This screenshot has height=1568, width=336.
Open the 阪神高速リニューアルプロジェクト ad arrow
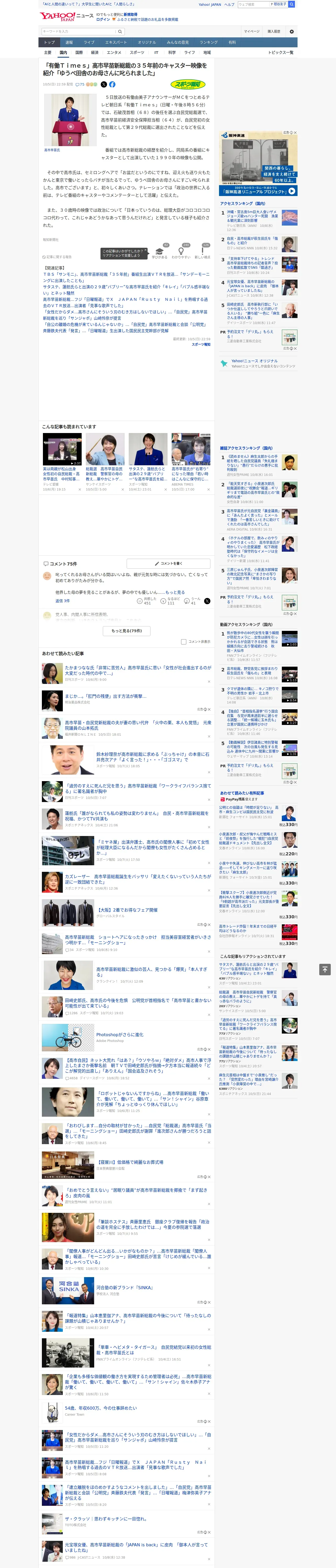tap(292, 191)
